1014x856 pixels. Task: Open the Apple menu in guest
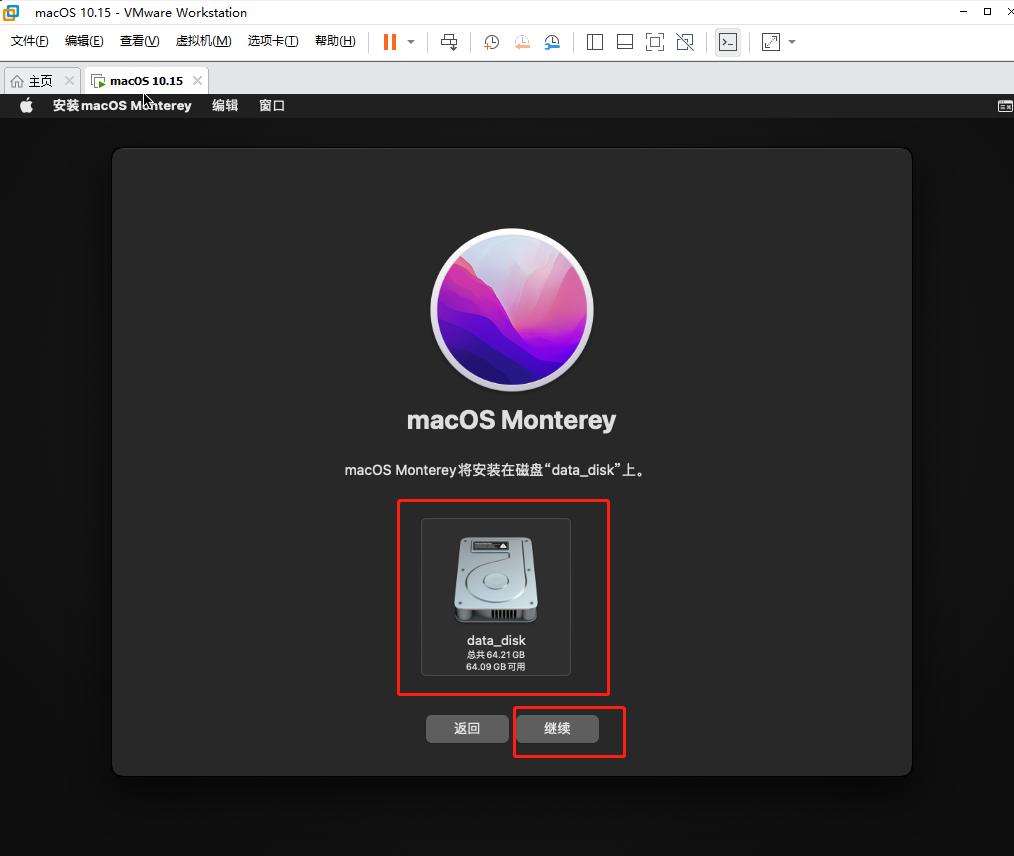[27, 105]
